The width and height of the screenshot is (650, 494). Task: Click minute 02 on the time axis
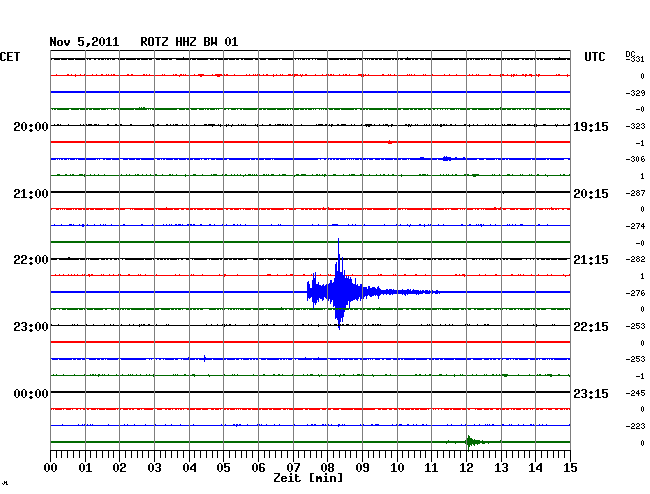(x=119, y=467)
